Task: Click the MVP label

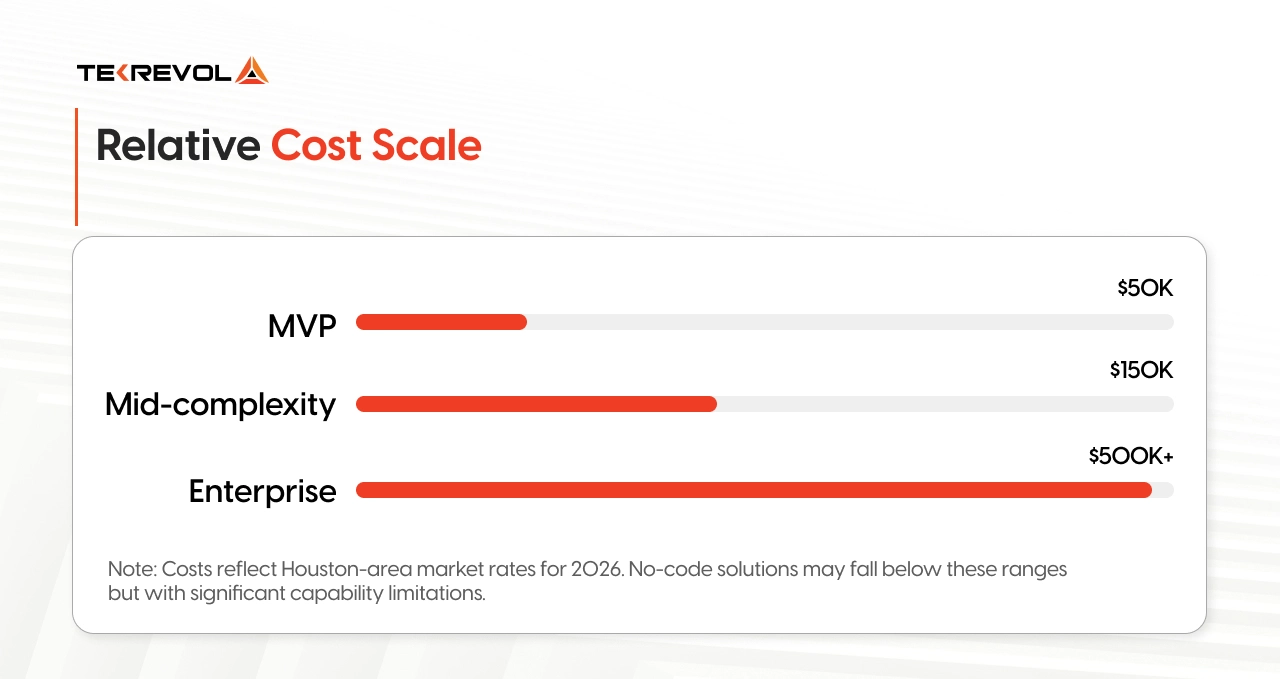Action: 302,325
